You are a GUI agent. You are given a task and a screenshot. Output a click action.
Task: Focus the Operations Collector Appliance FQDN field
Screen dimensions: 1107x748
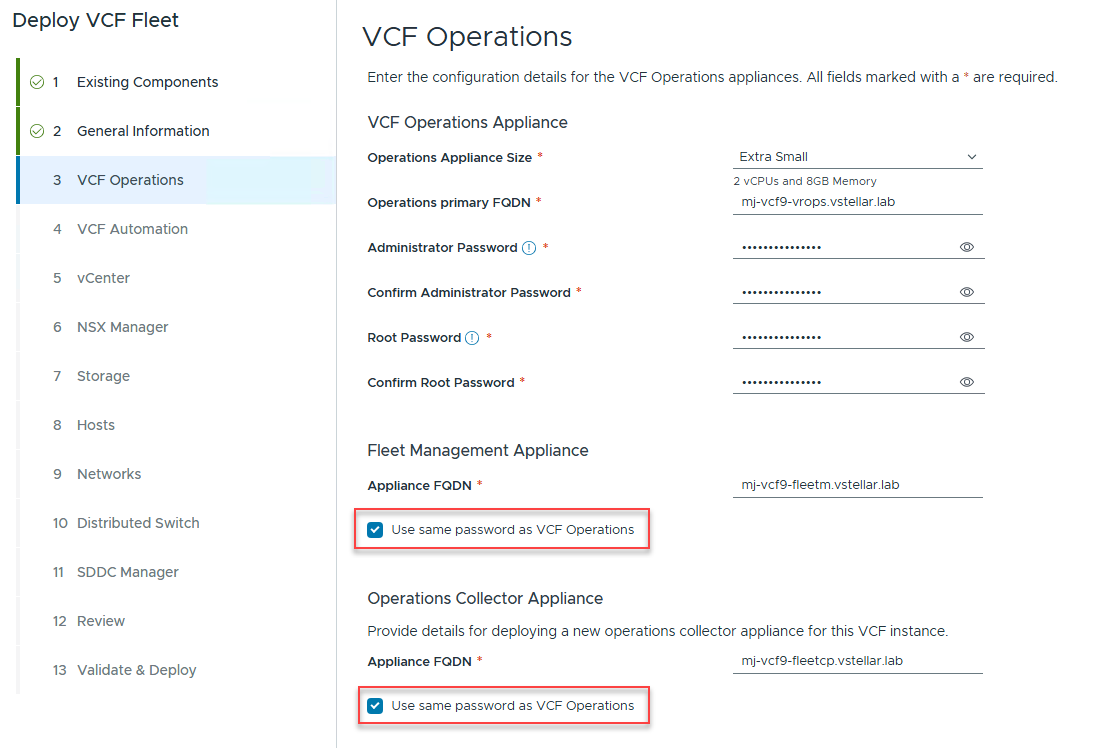[x=857, y=662]
